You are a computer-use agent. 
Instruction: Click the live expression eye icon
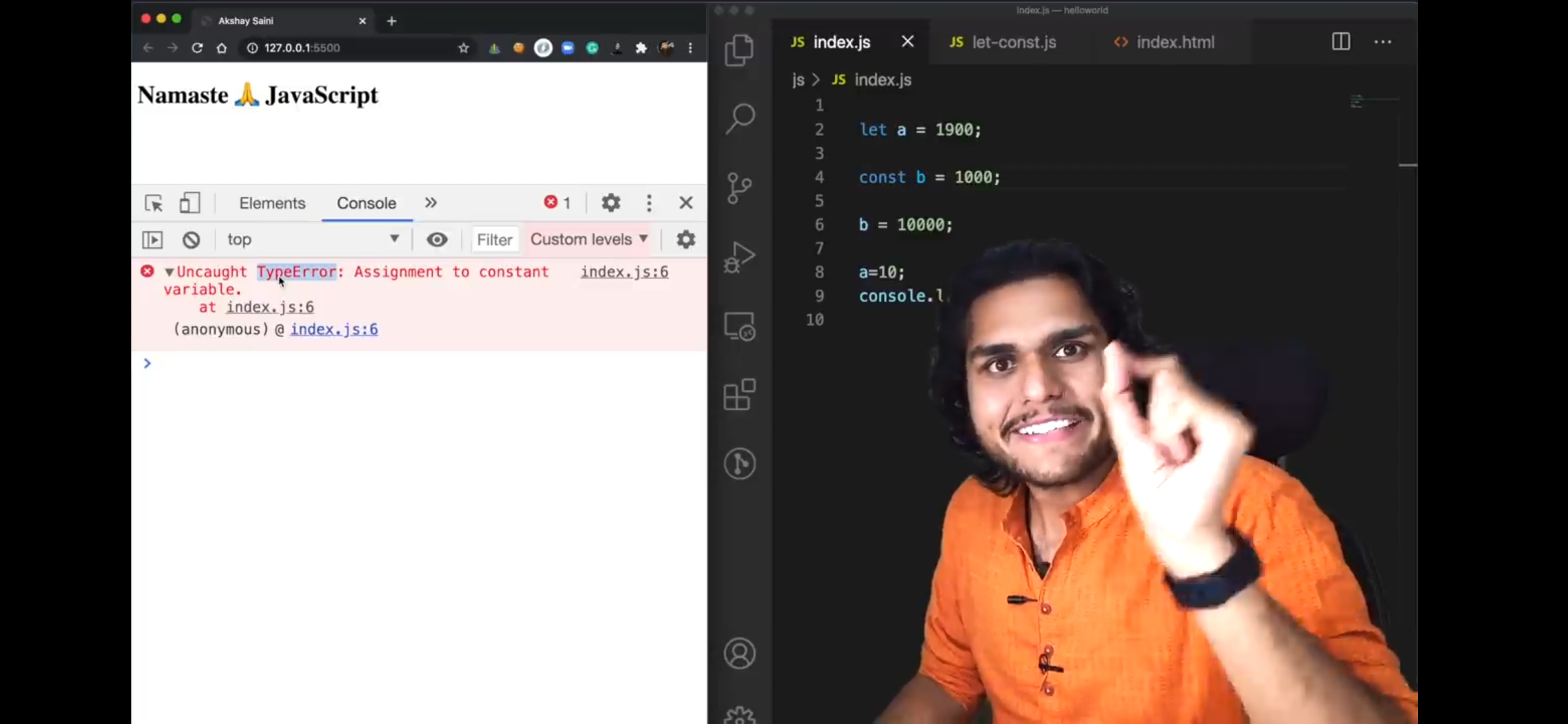[x=437, y=239]
